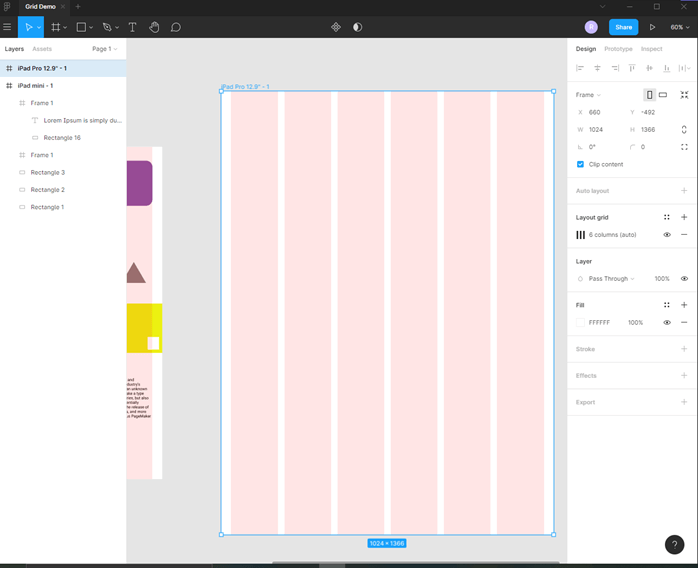Viewport: 698px width, 568px height.
Task: Click the Share button
Action: click(623, 27)
